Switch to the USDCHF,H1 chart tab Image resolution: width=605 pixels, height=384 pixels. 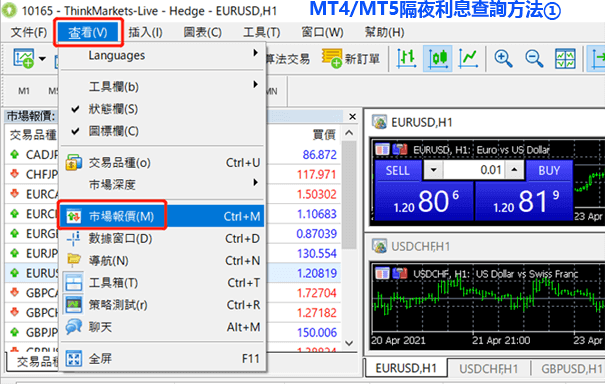click(x=488, y=369)
